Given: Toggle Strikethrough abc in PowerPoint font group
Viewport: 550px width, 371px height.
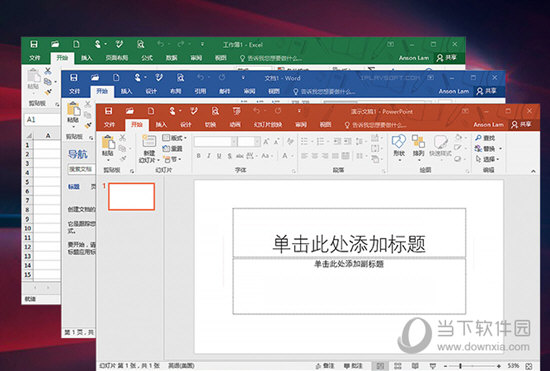Looking at the screenshot, I should pyautogui.click(x=240, y=156).
